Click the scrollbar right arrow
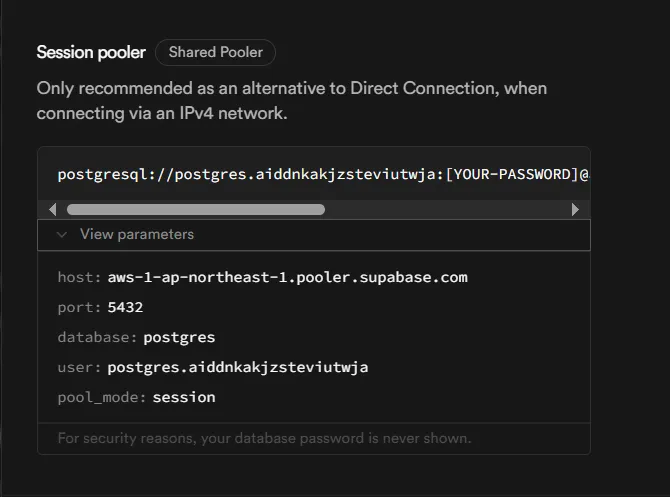Screen dimensions: 670x497 click(575, 210)
